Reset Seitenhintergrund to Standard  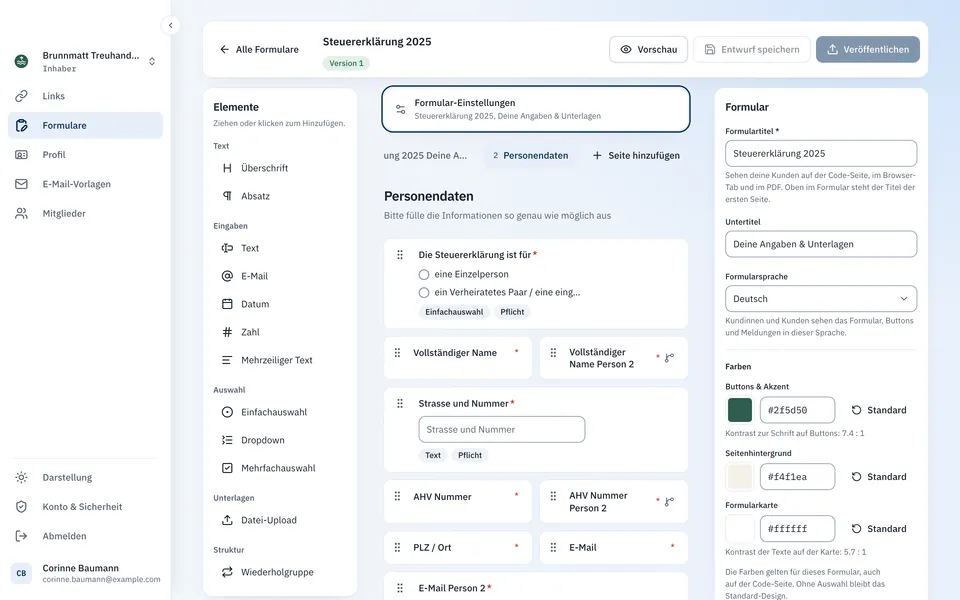pyautogui.click(x=879, y=477)
